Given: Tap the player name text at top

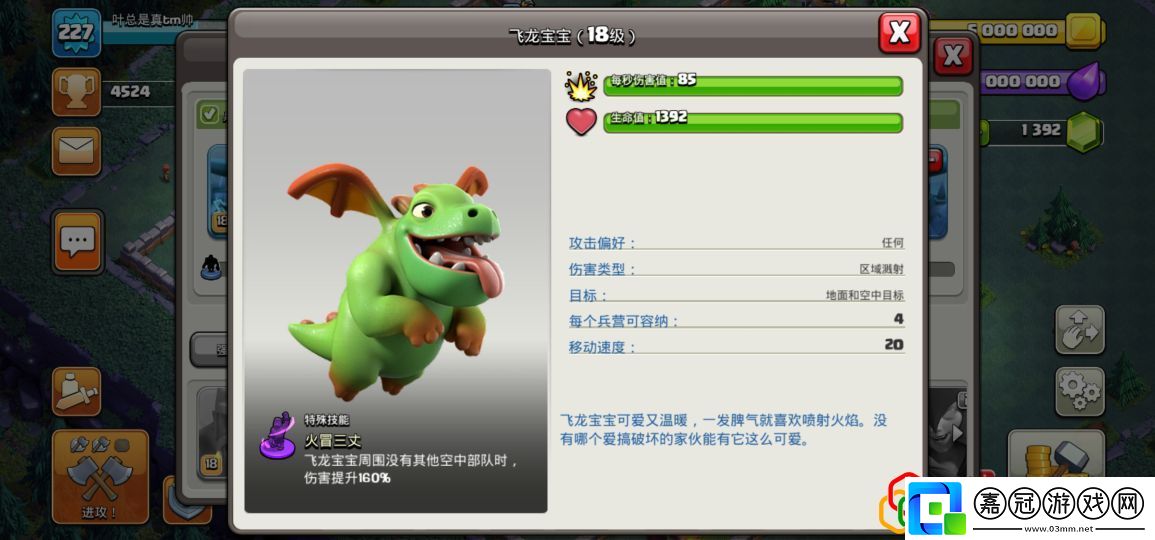Looking at the screenshot, I should tap(153, 20).
